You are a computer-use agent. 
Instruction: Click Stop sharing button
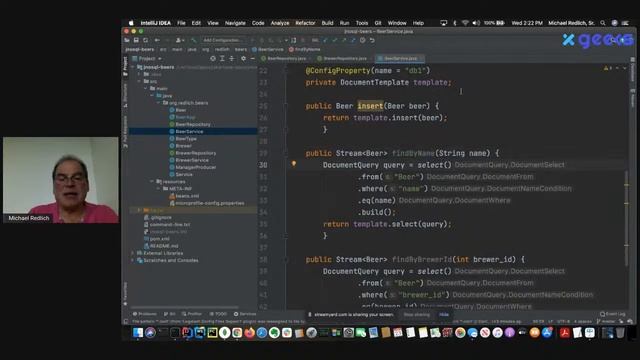click(x=416, y=314)
